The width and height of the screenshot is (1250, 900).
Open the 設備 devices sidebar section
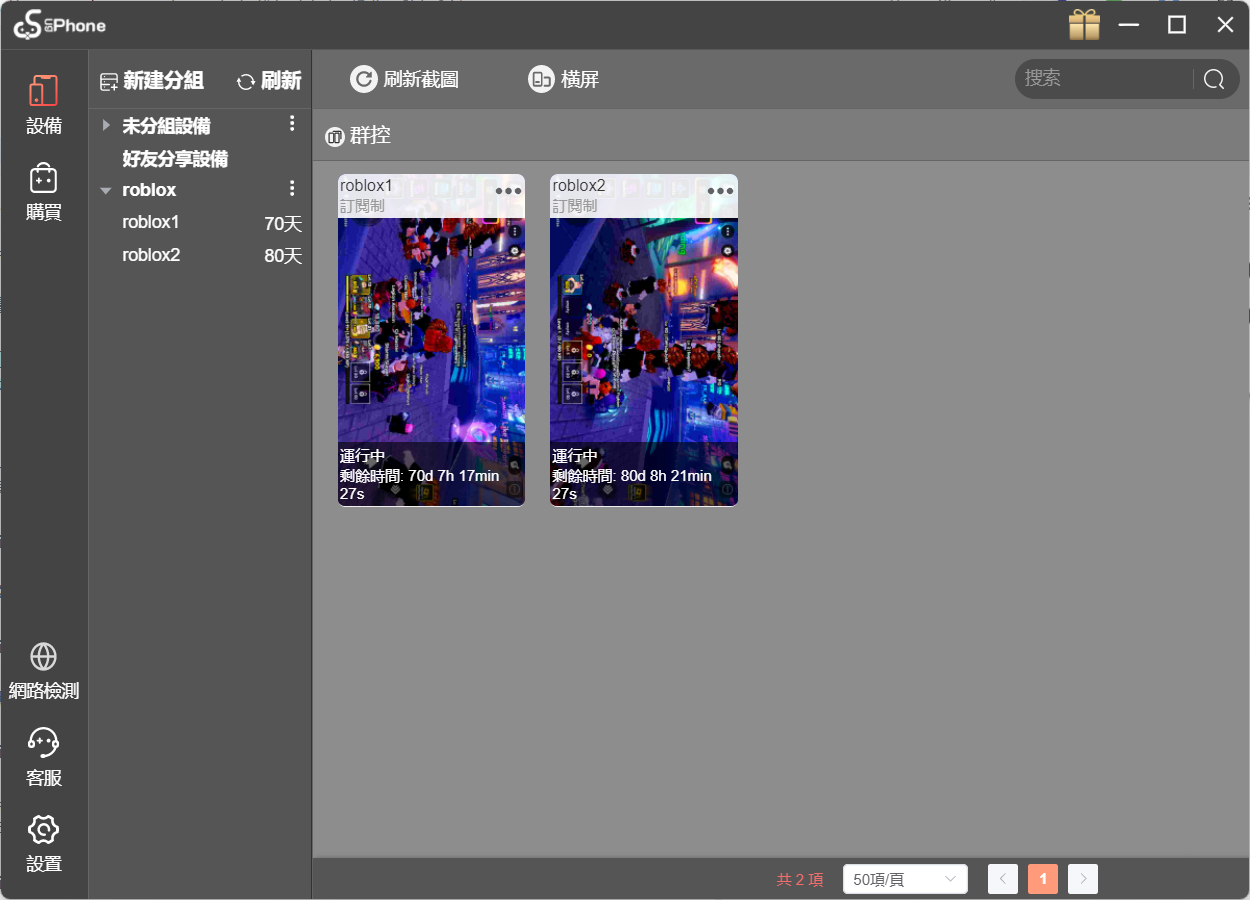coord(44,104)
